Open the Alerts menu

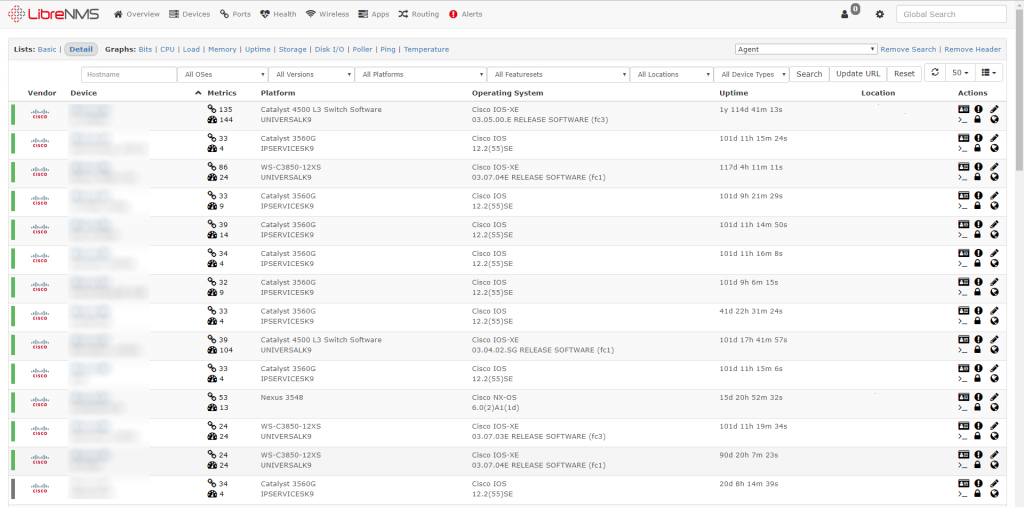point(466,14)
